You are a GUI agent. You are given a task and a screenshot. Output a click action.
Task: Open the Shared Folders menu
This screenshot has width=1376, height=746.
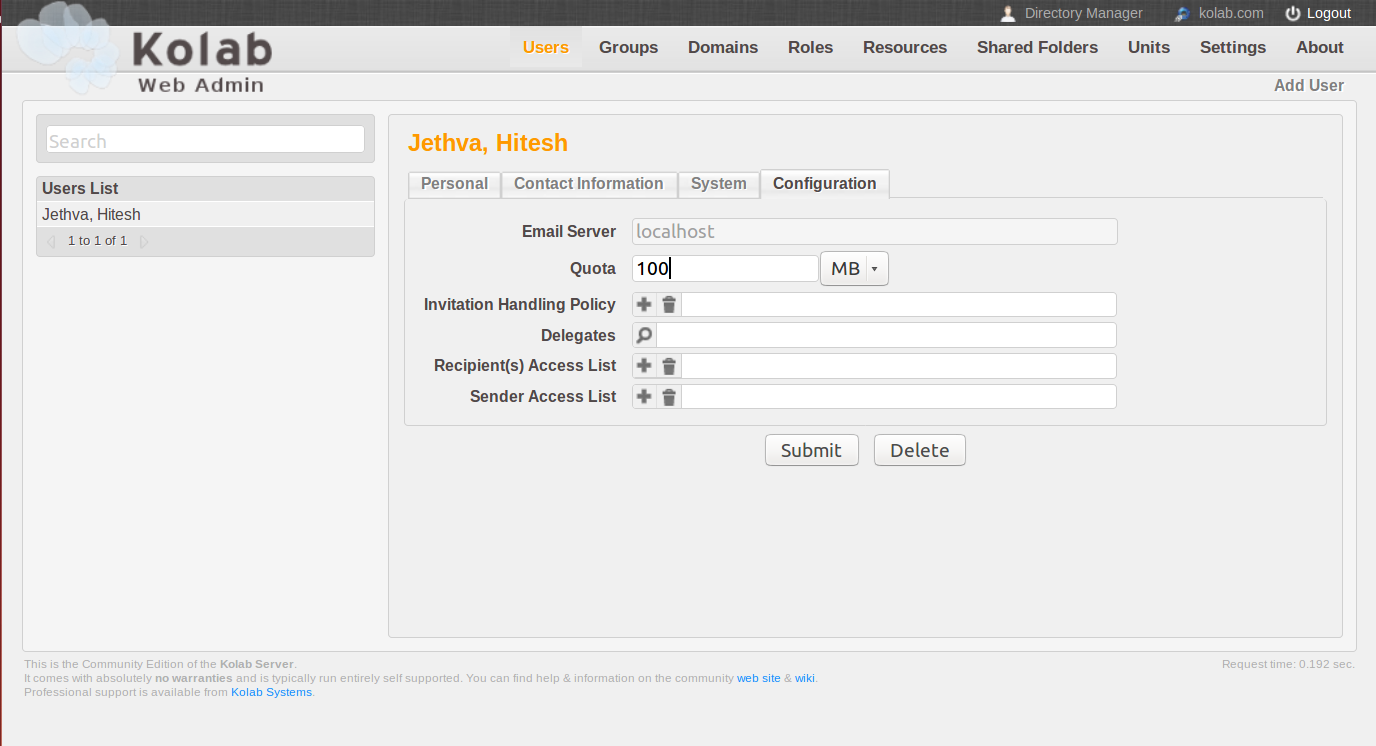(x=1037, y=47)
